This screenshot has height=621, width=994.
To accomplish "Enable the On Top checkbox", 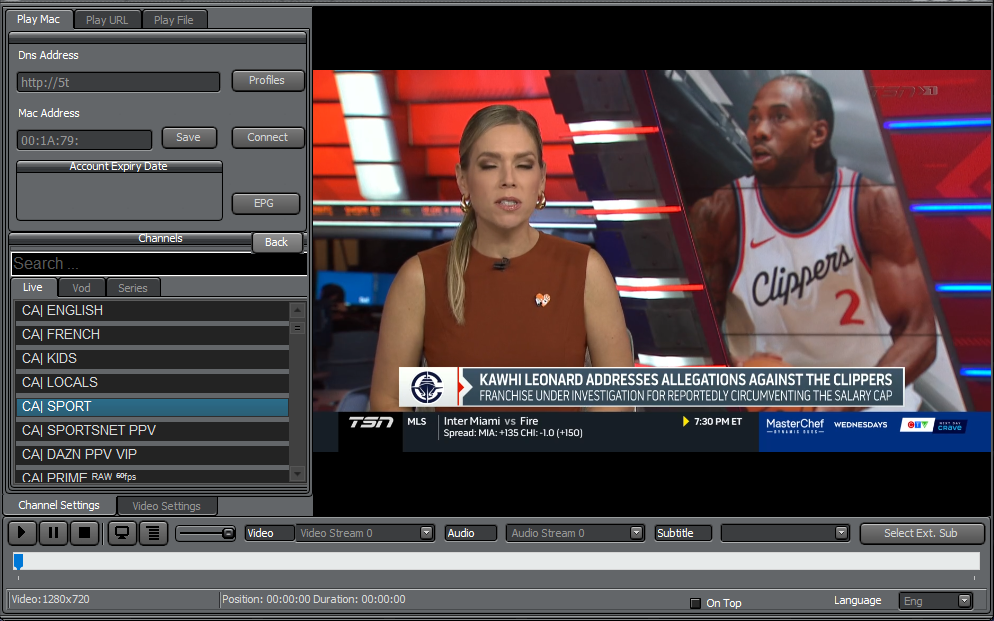I will click(695, 603).
